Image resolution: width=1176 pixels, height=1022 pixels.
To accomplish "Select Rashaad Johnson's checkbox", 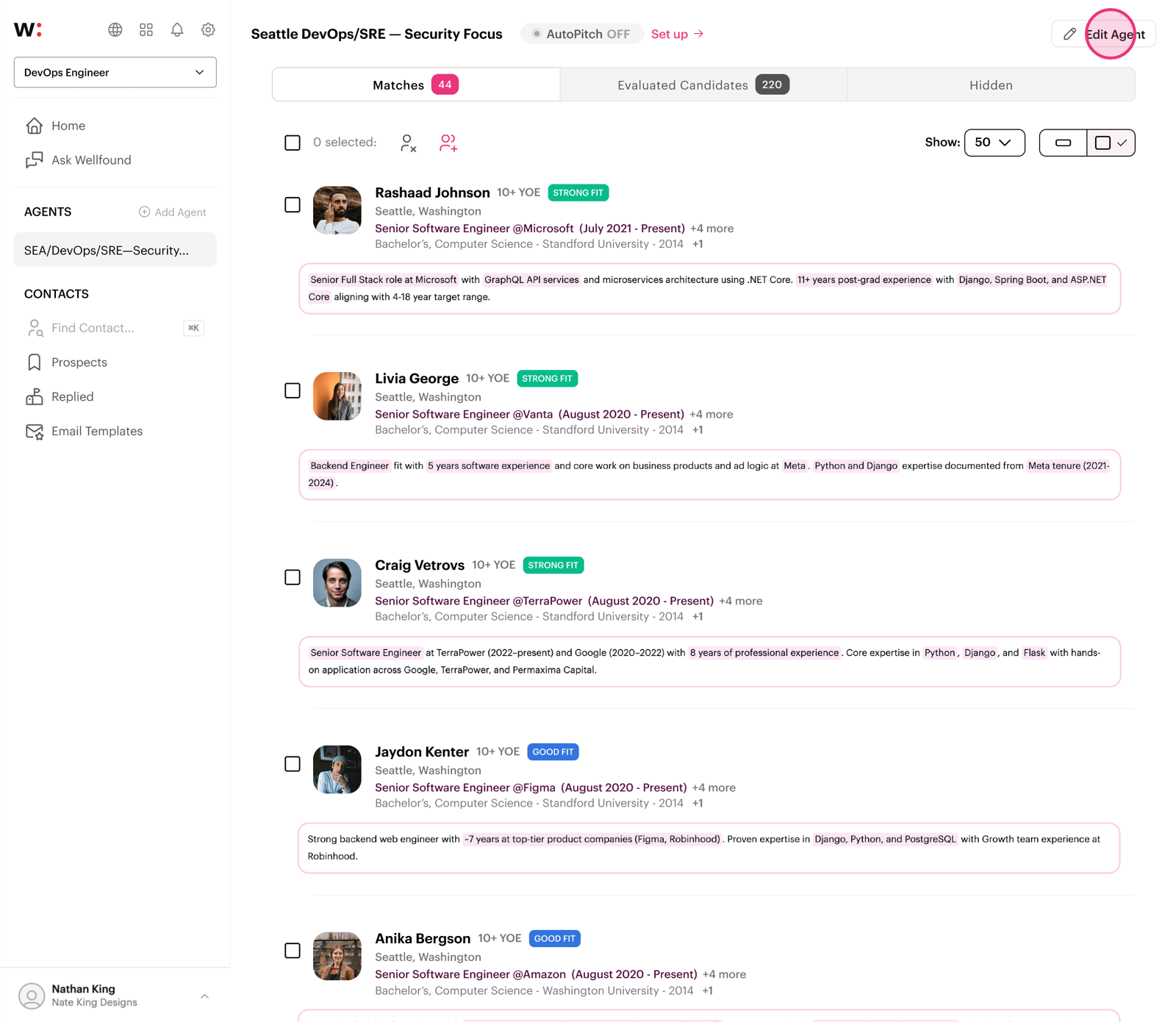I will (293, 204).
